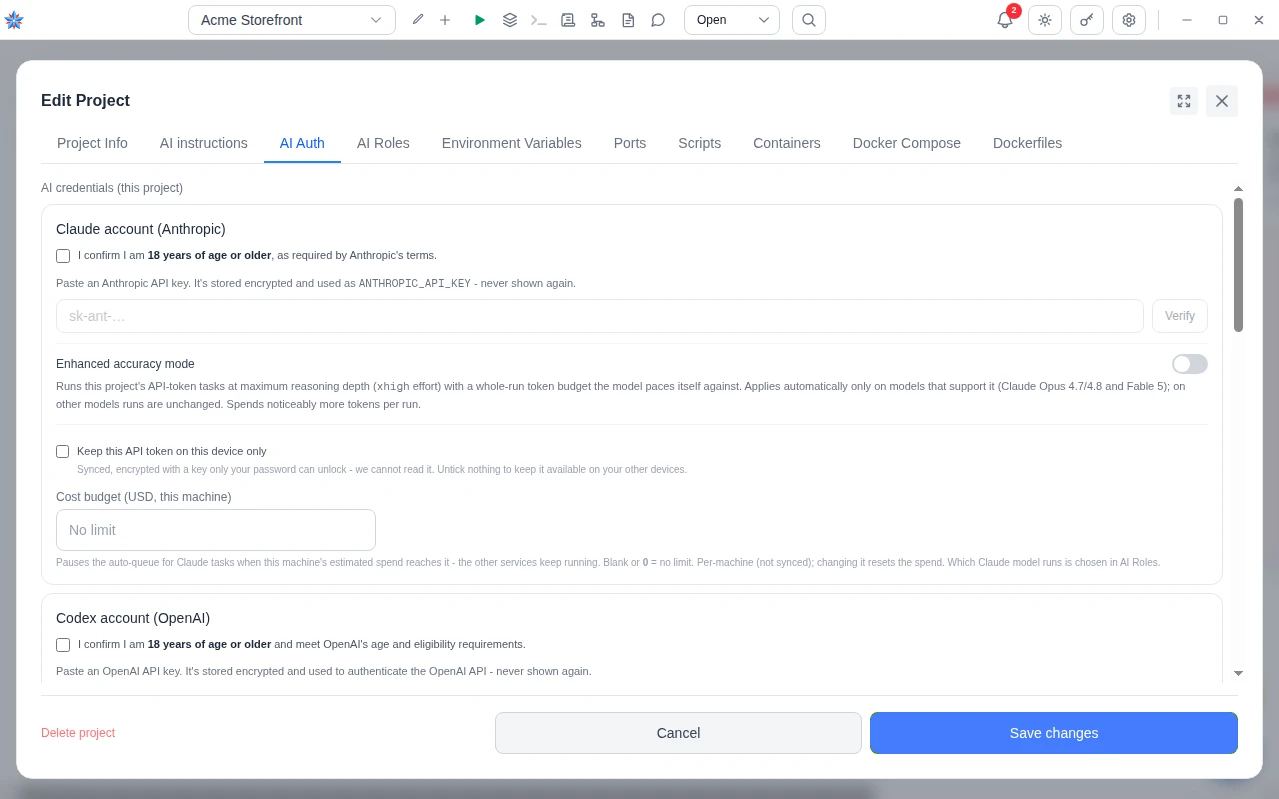The height and width of the screenshot is (799, 1279).
Task: Click the Cost budget (USD, this machine) label
Action: point(144,497)
